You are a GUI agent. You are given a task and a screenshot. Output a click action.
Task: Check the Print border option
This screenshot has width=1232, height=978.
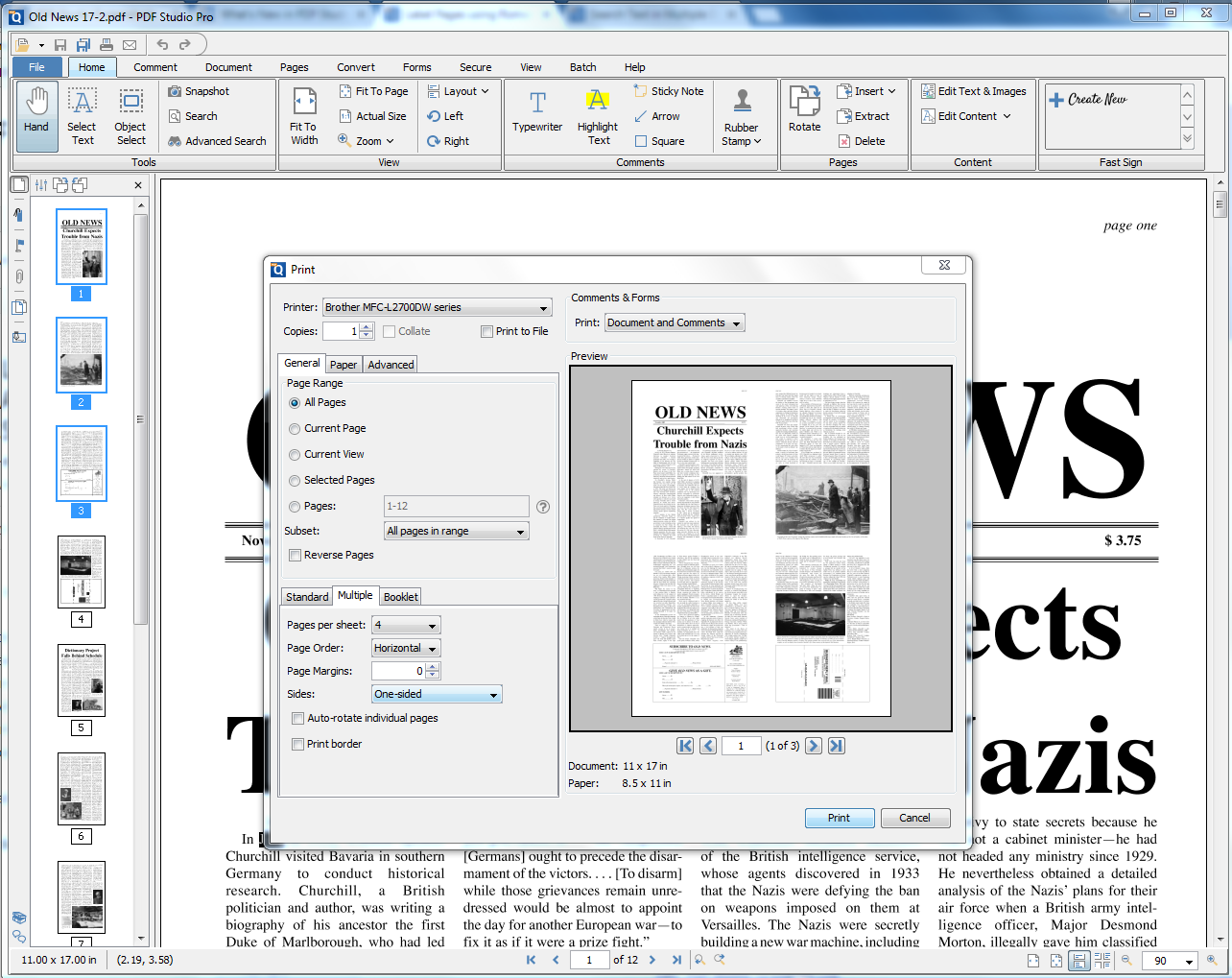pos(298,744)
